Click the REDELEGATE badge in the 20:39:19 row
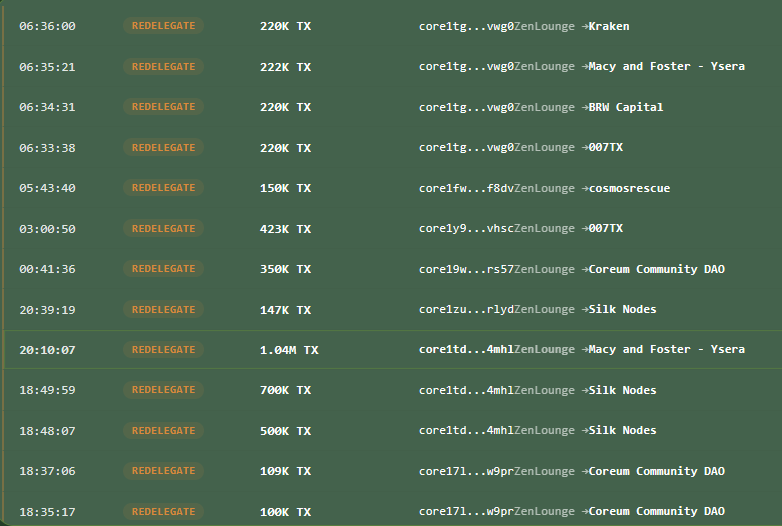The image size is (782, 526). pos(164,309)
